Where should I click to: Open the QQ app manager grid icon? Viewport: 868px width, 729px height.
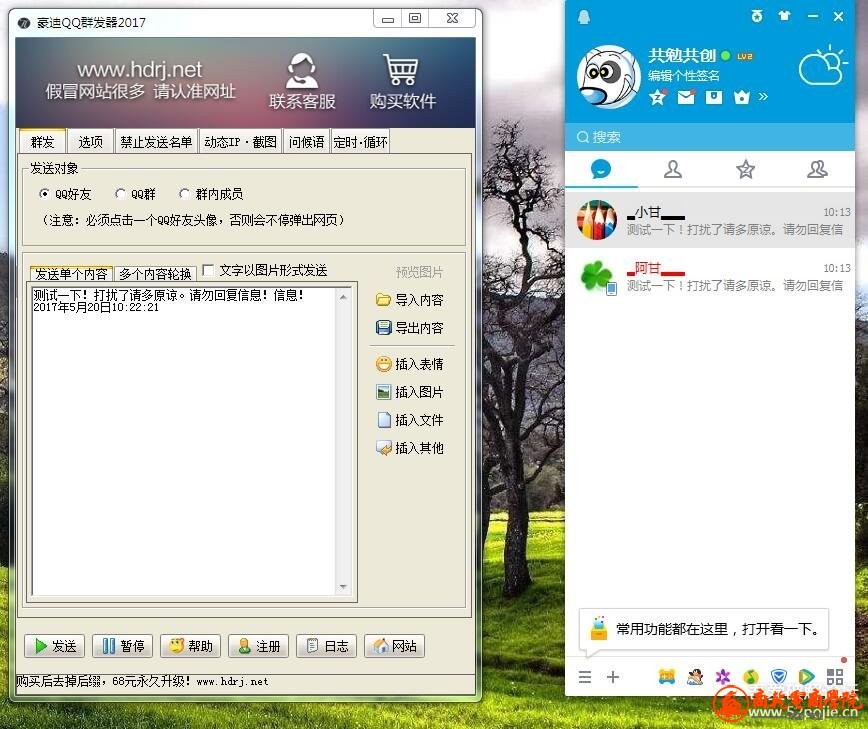pyautogui.click(x=835, y=676)
